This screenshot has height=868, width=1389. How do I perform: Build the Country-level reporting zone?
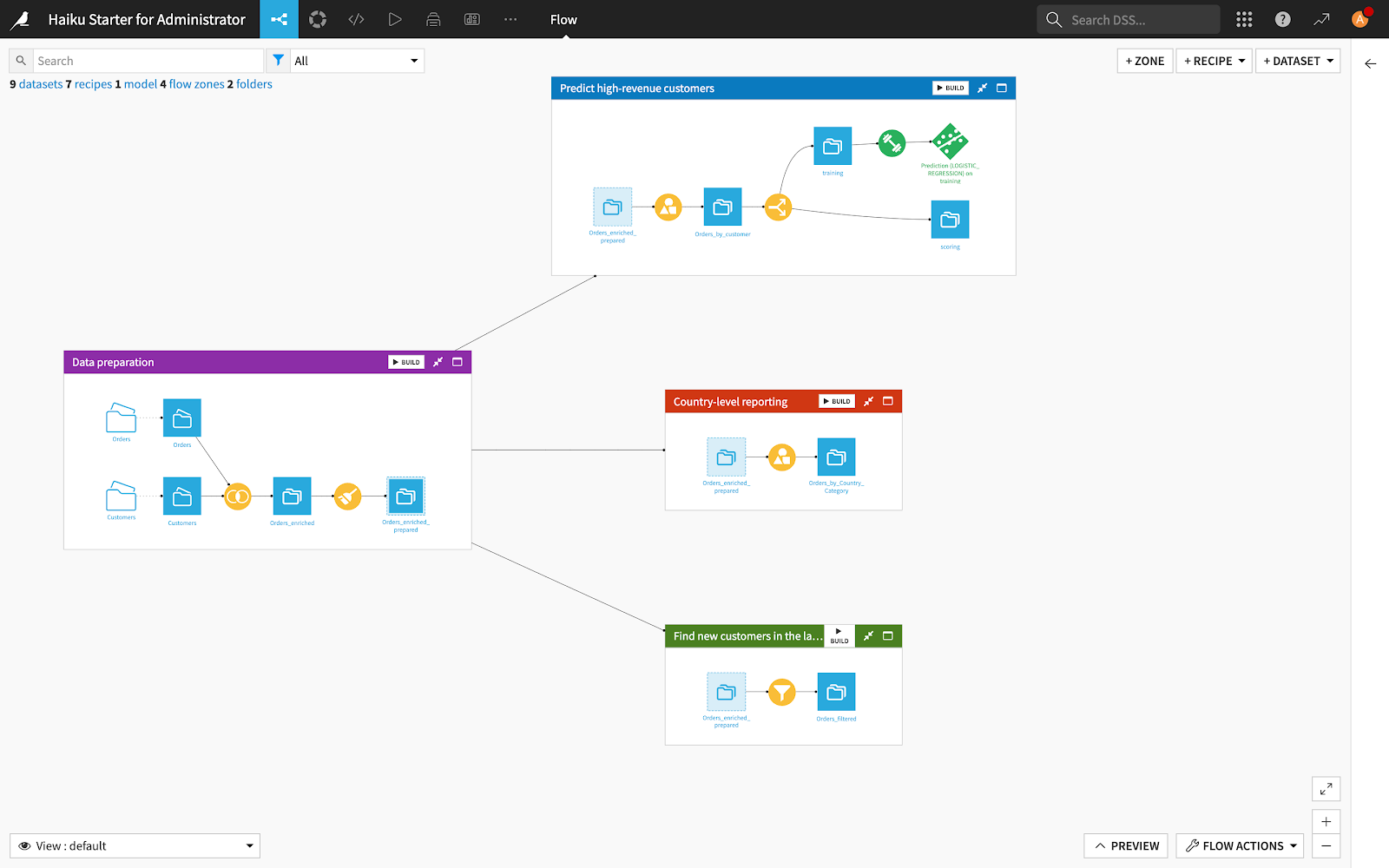pos(837,401)
